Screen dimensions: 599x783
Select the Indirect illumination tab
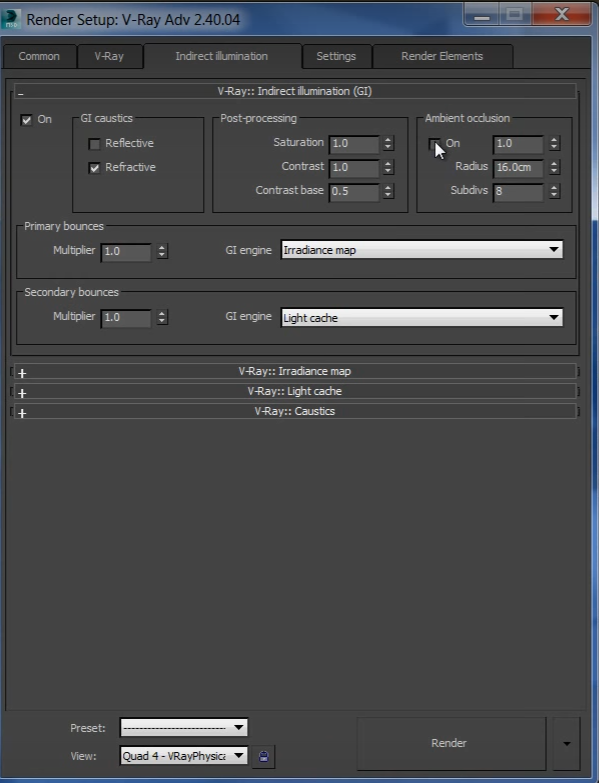coord(222,56)
